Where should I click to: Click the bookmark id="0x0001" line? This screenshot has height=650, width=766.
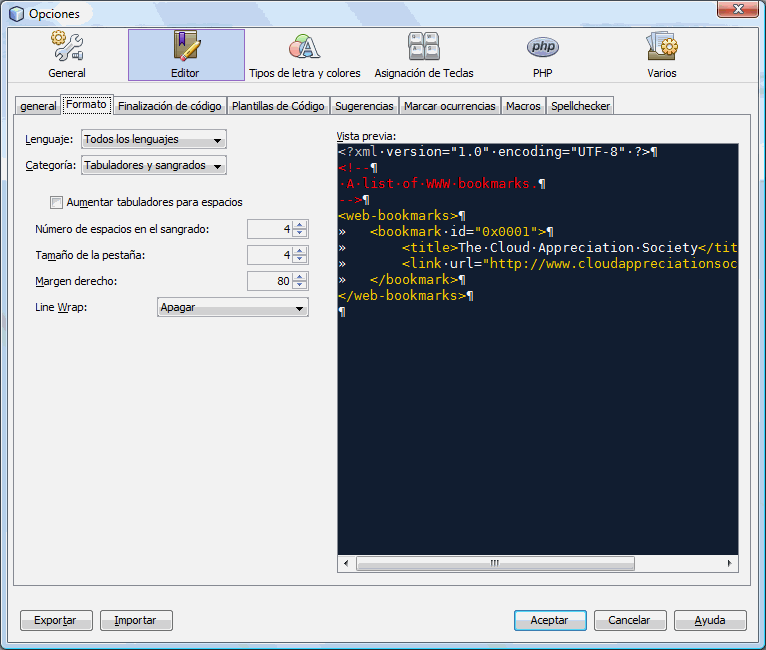461,231
